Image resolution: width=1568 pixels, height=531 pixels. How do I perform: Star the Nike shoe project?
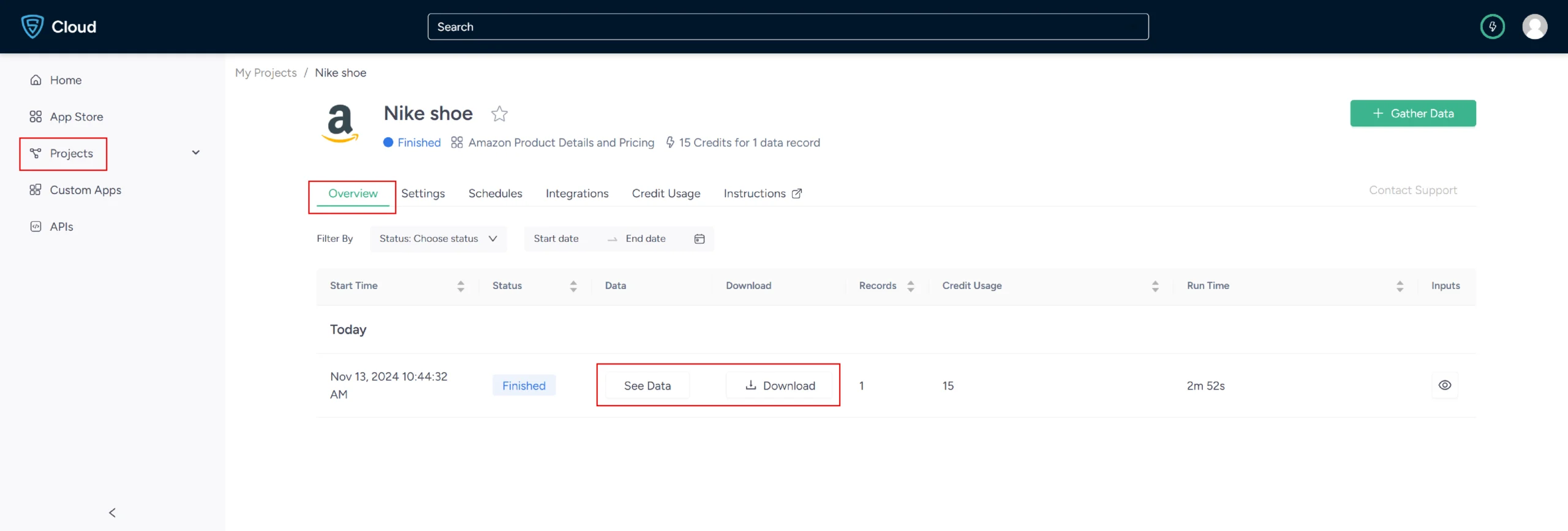[x=499, y=113]
